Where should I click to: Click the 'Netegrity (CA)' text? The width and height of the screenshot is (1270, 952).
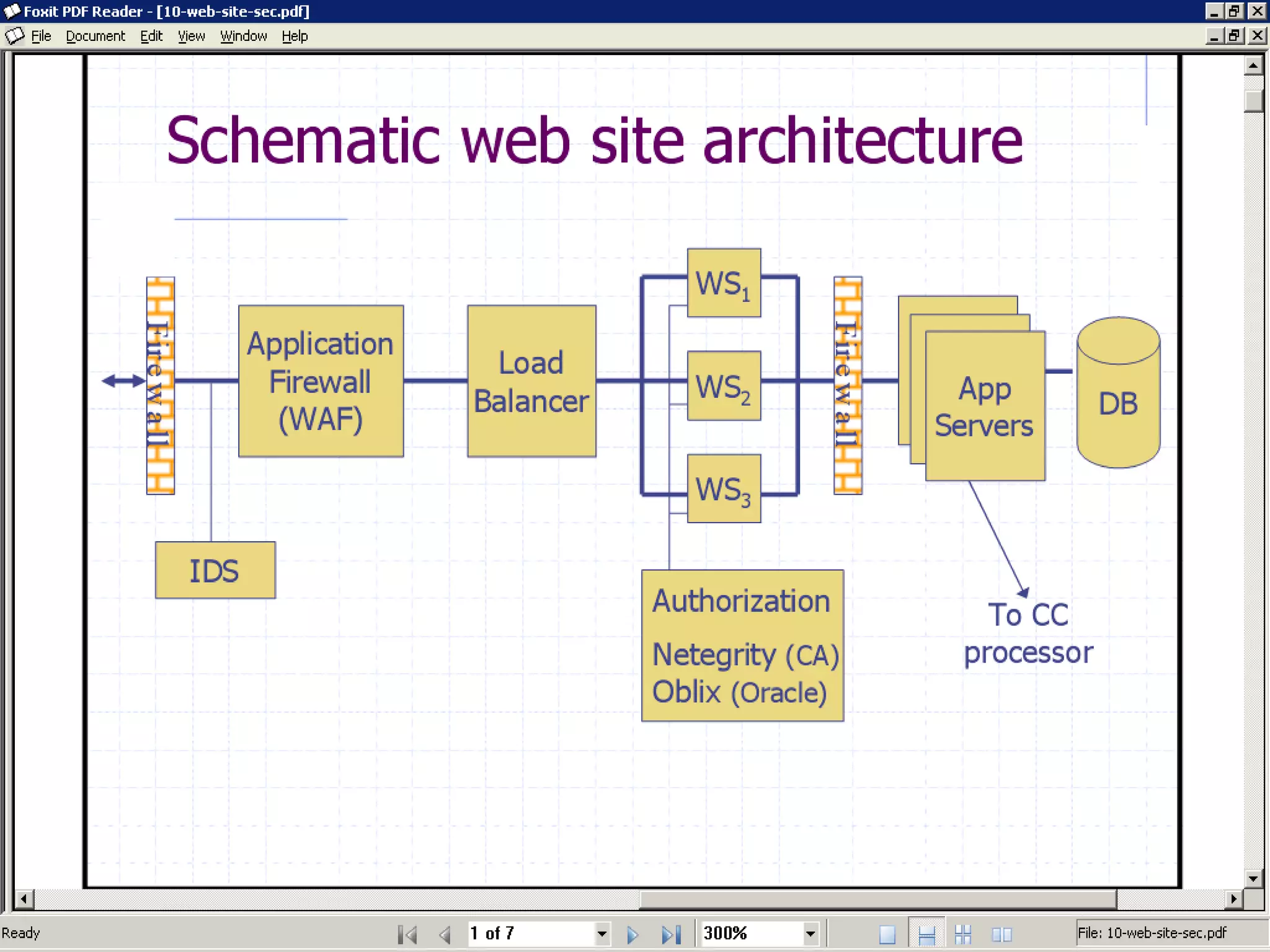745,655
